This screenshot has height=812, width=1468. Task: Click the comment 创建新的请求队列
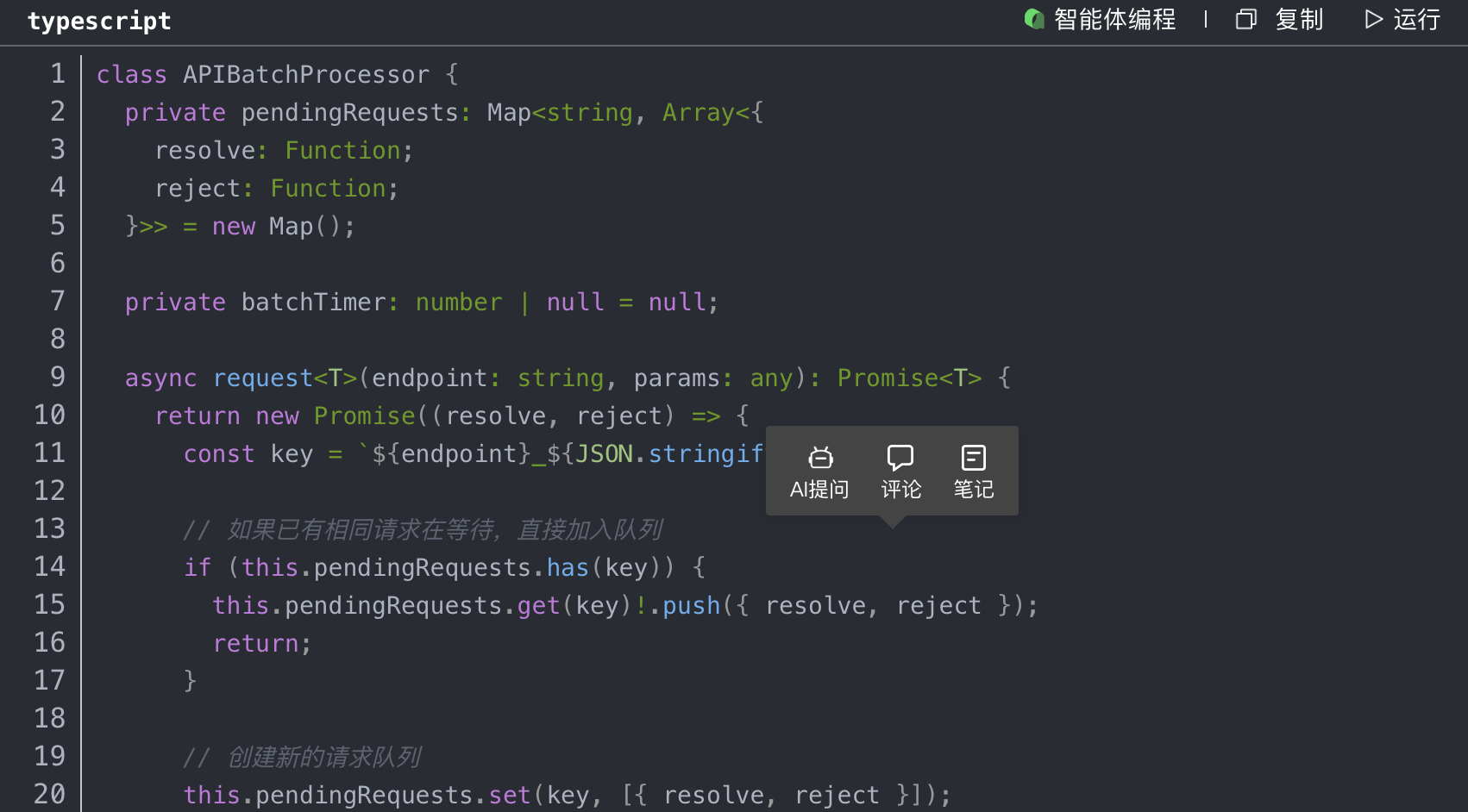point(324,758)
